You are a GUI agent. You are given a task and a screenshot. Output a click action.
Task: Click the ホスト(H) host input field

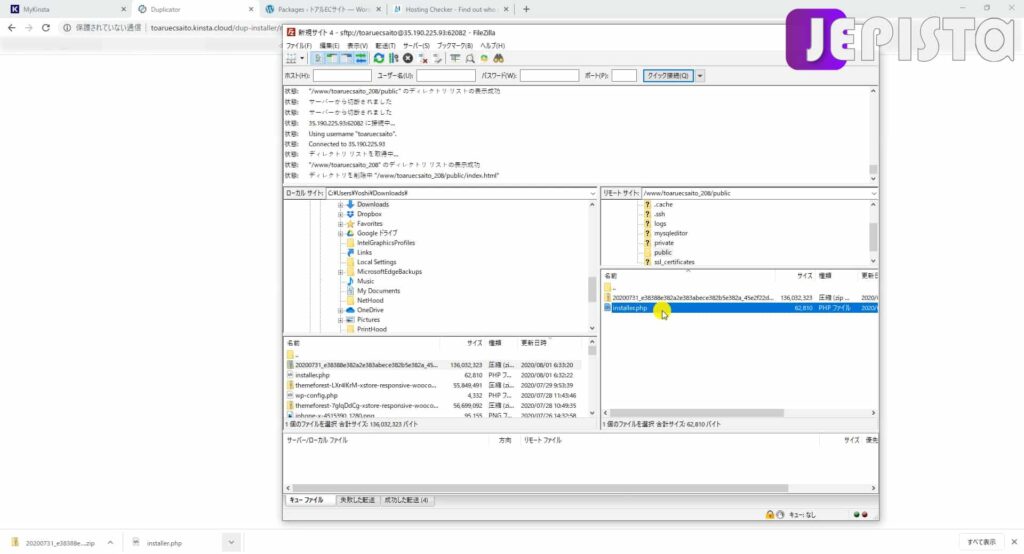point(342,76)
